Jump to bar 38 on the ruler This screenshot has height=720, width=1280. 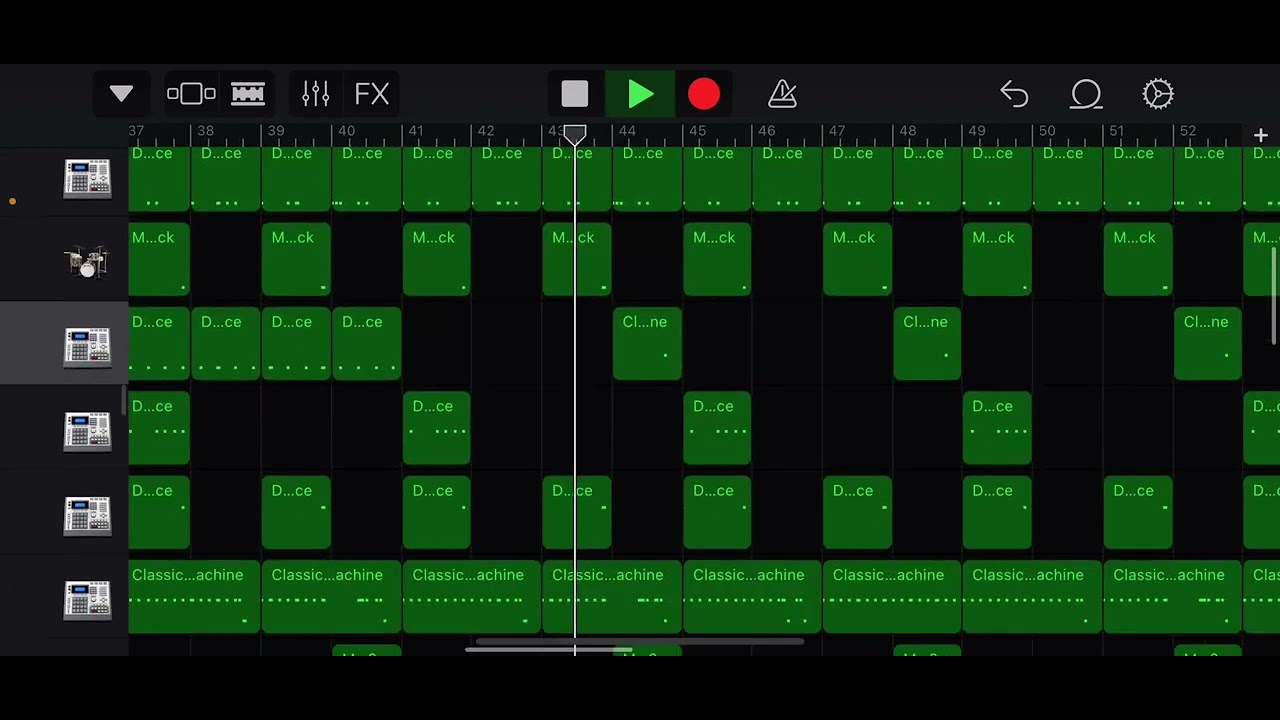pyautogui.click(x=205, y=131)
